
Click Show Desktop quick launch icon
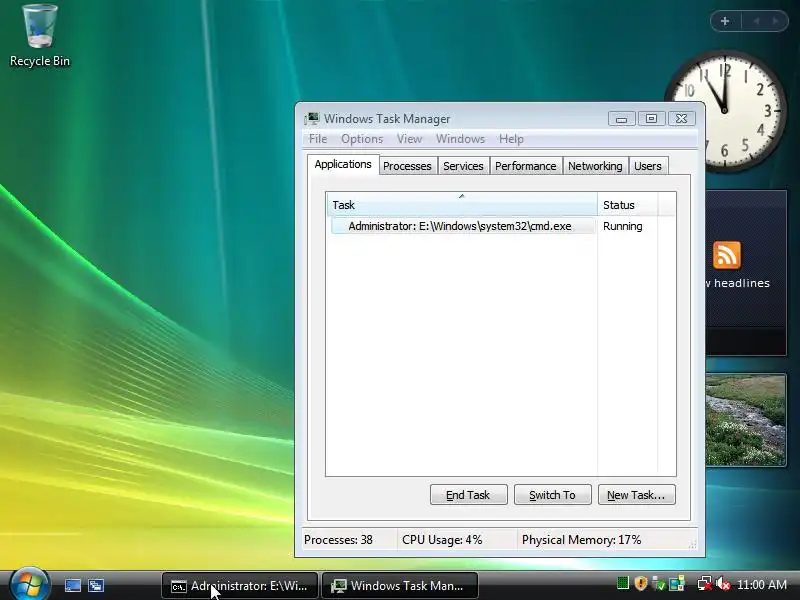(x=72, y=585)
